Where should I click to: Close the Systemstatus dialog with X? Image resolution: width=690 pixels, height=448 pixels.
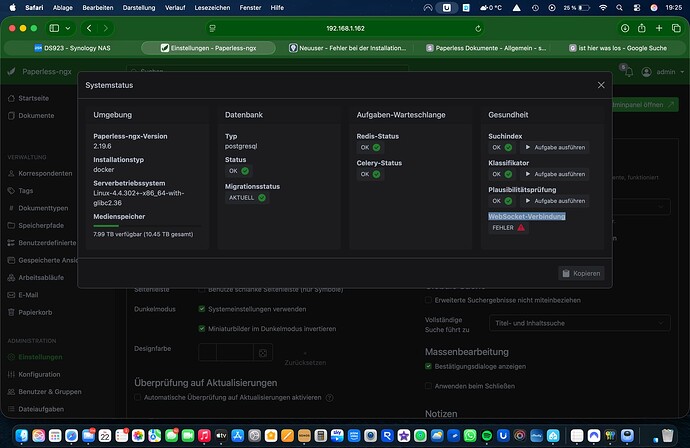tap(601, 85)
